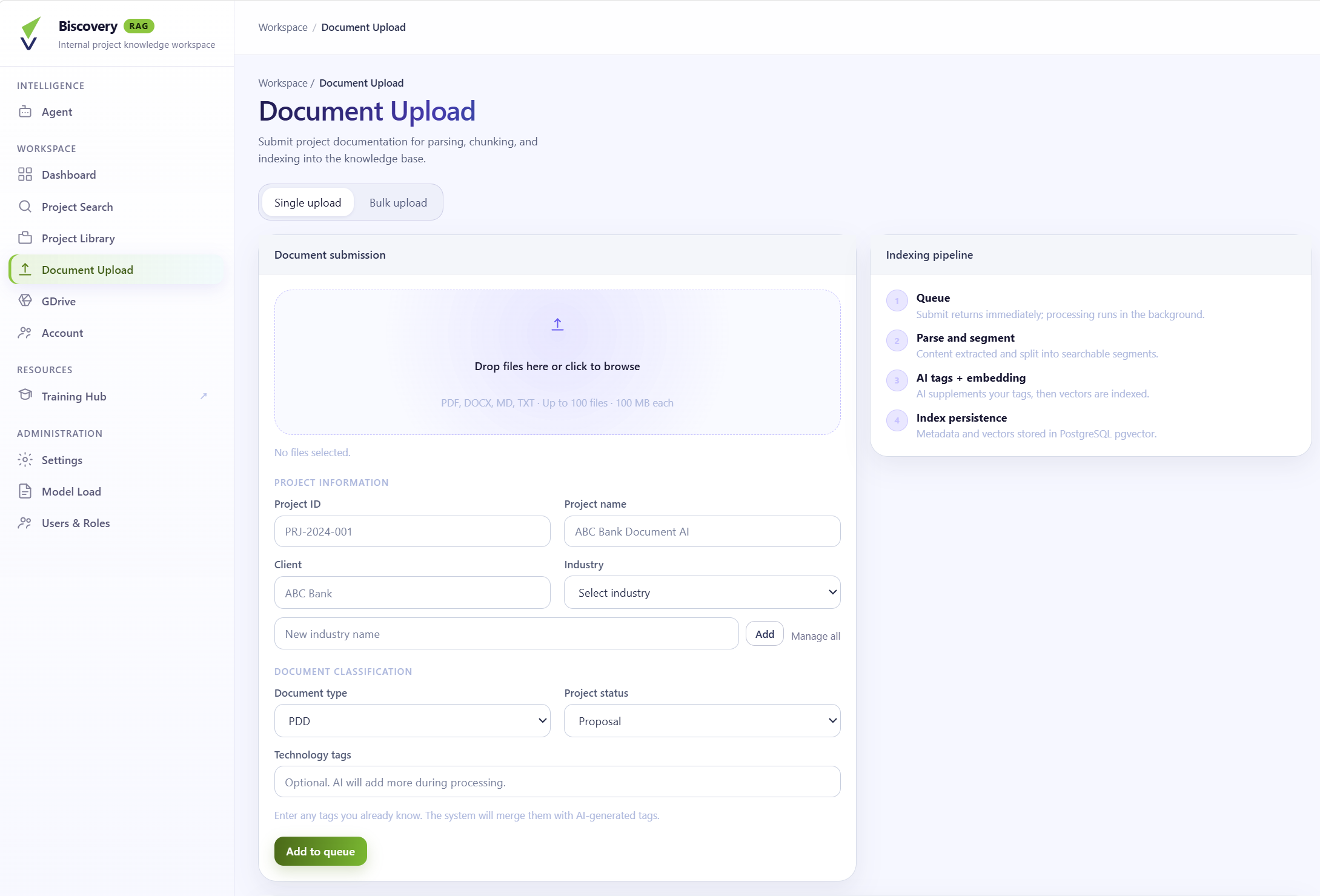Click the Agent robot icon
Viewport: 1320px width, 896px height.
click(x=25, y=111)
